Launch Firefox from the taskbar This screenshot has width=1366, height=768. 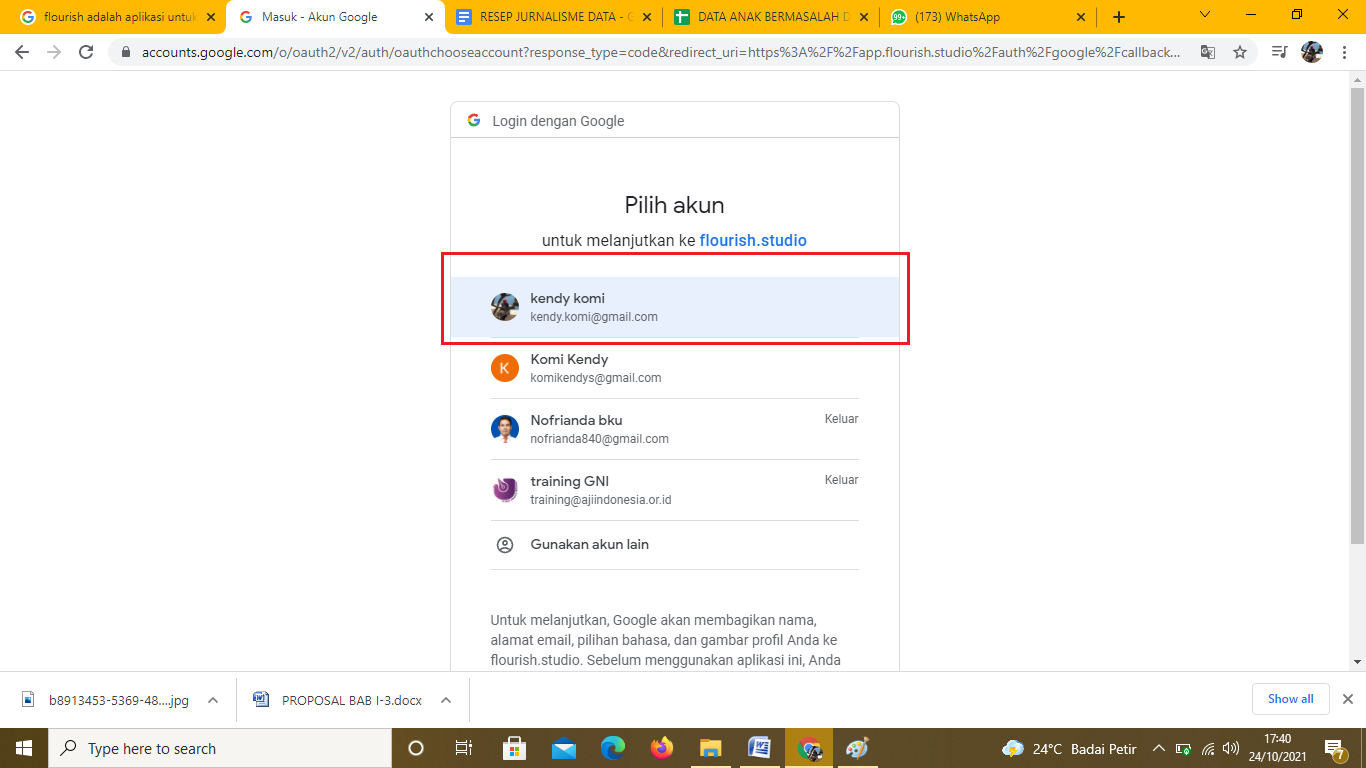point(661,748)
